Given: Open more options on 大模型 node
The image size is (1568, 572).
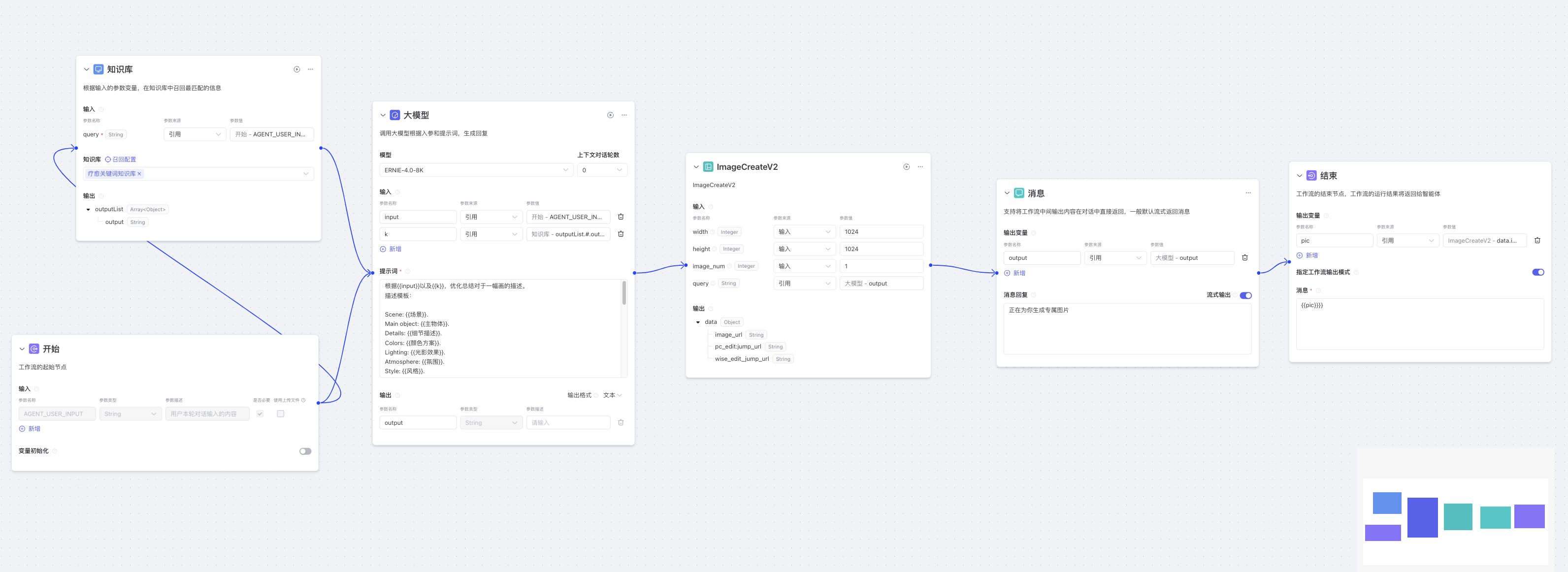Looking at the screenshot, I should tap(624, 115).
